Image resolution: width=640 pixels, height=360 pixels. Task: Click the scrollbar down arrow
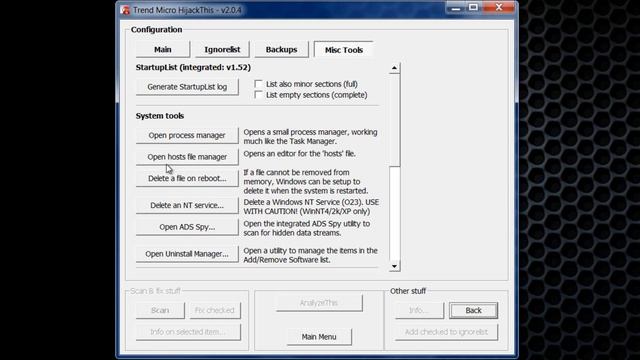394,266
